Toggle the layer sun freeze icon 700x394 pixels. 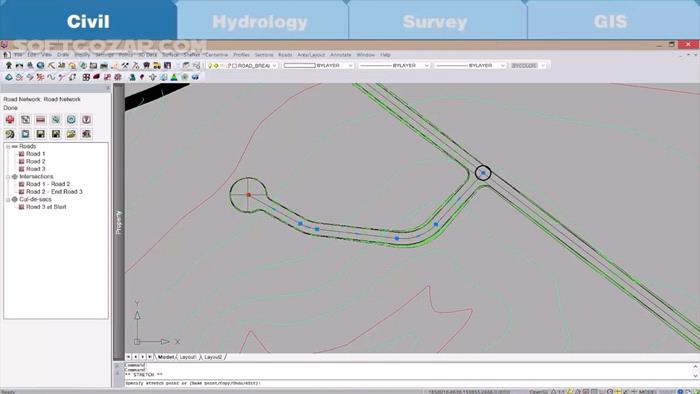216,66
